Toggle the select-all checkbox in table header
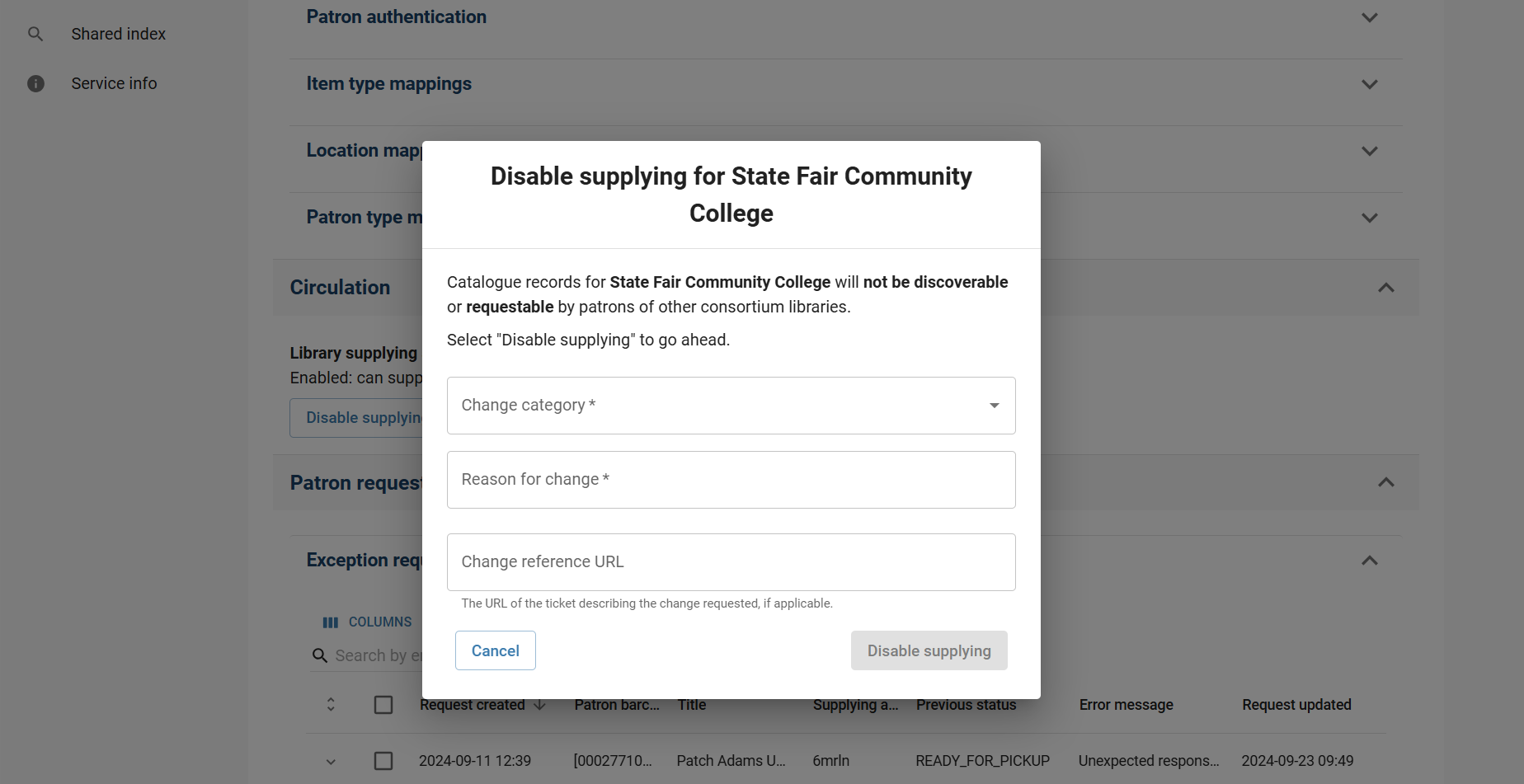 tap(383, 705)
